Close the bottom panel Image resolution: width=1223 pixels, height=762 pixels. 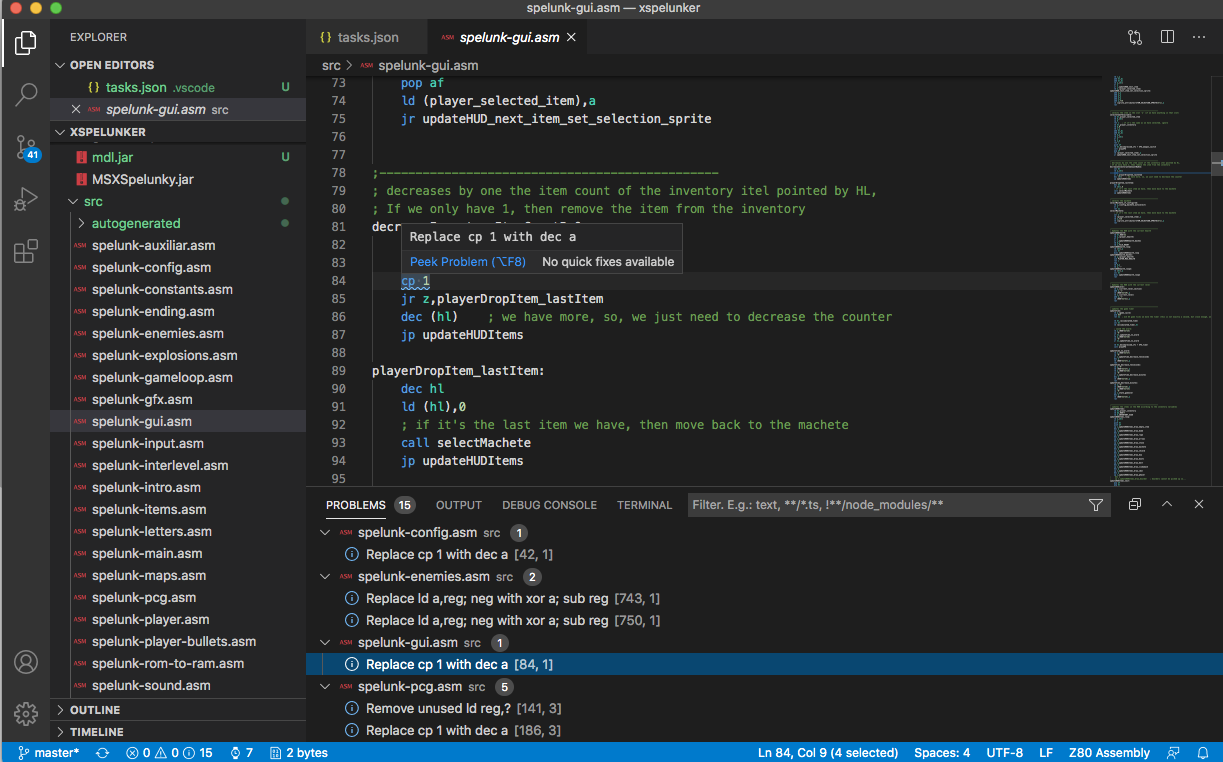pos(1199,505)
